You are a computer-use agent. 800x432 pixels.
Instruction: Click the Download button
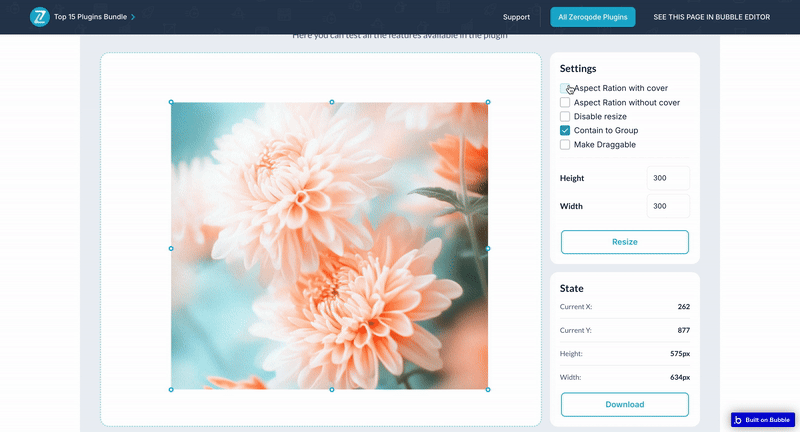tap(624, 404)
